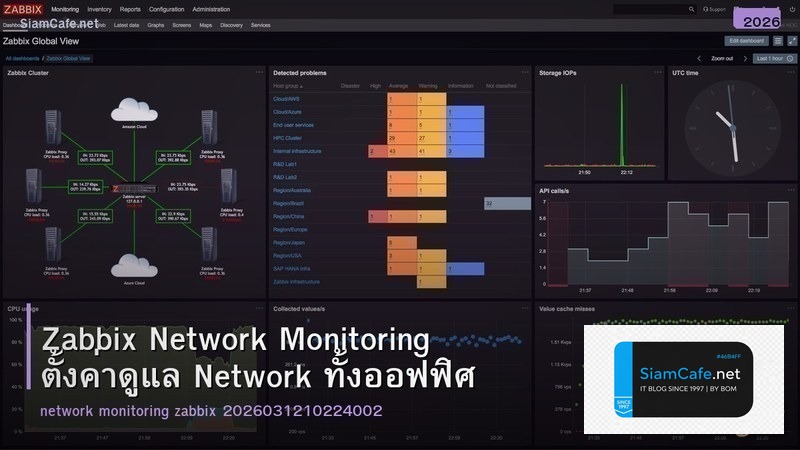
Task: Open the Zabbix infrastructure host group
Action: coord(296,282)
